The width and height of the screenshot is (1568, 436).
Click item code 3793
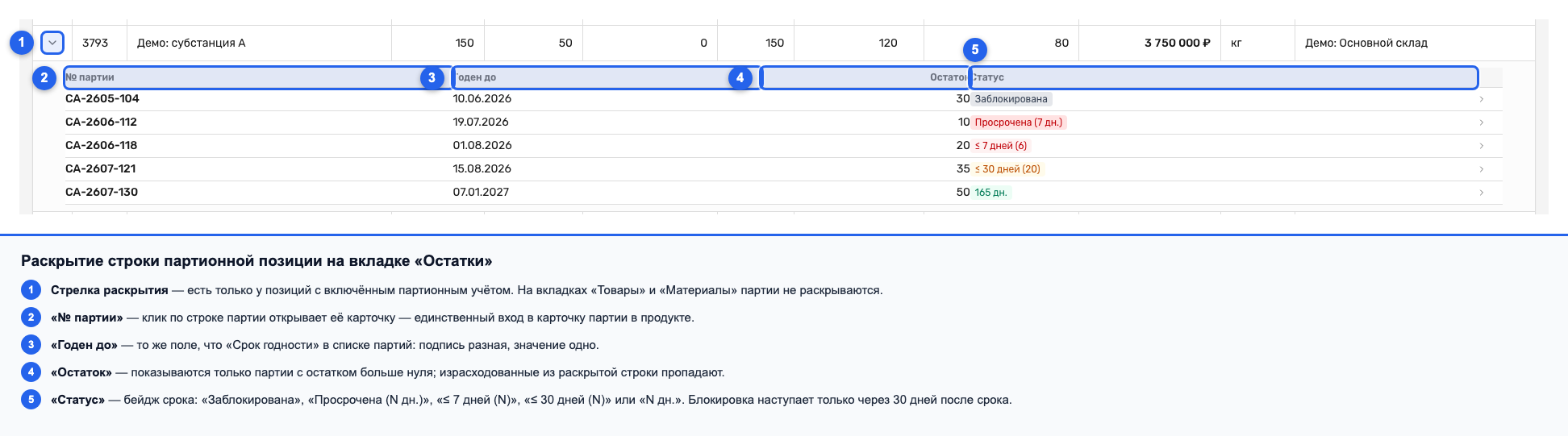[95, 44]
